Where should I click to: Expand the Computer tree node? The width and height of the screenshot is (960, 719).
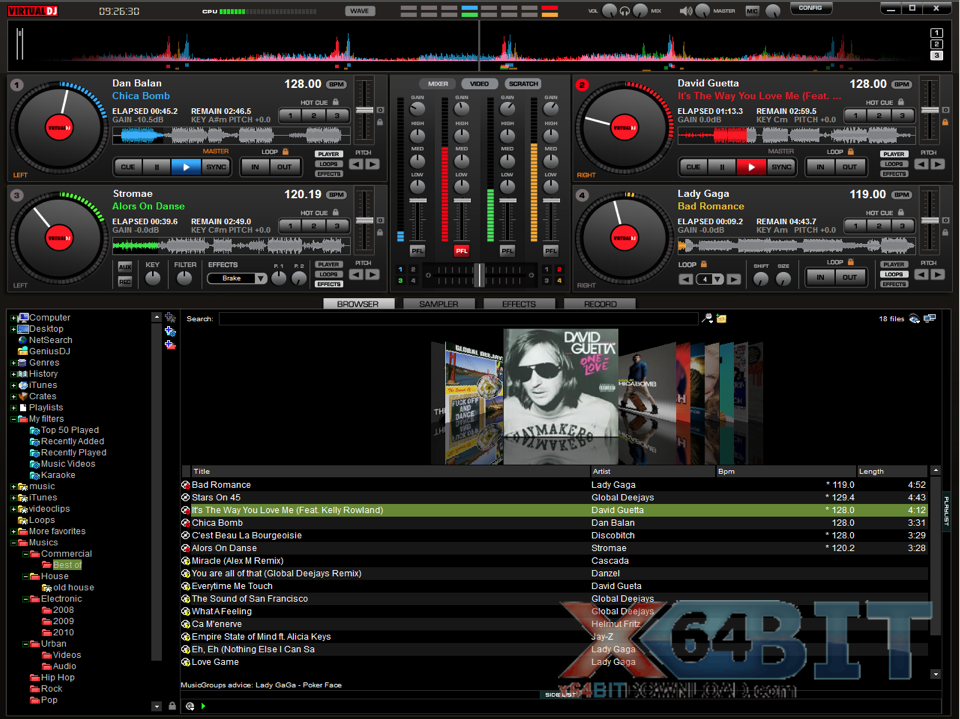(x=13, y=318)
